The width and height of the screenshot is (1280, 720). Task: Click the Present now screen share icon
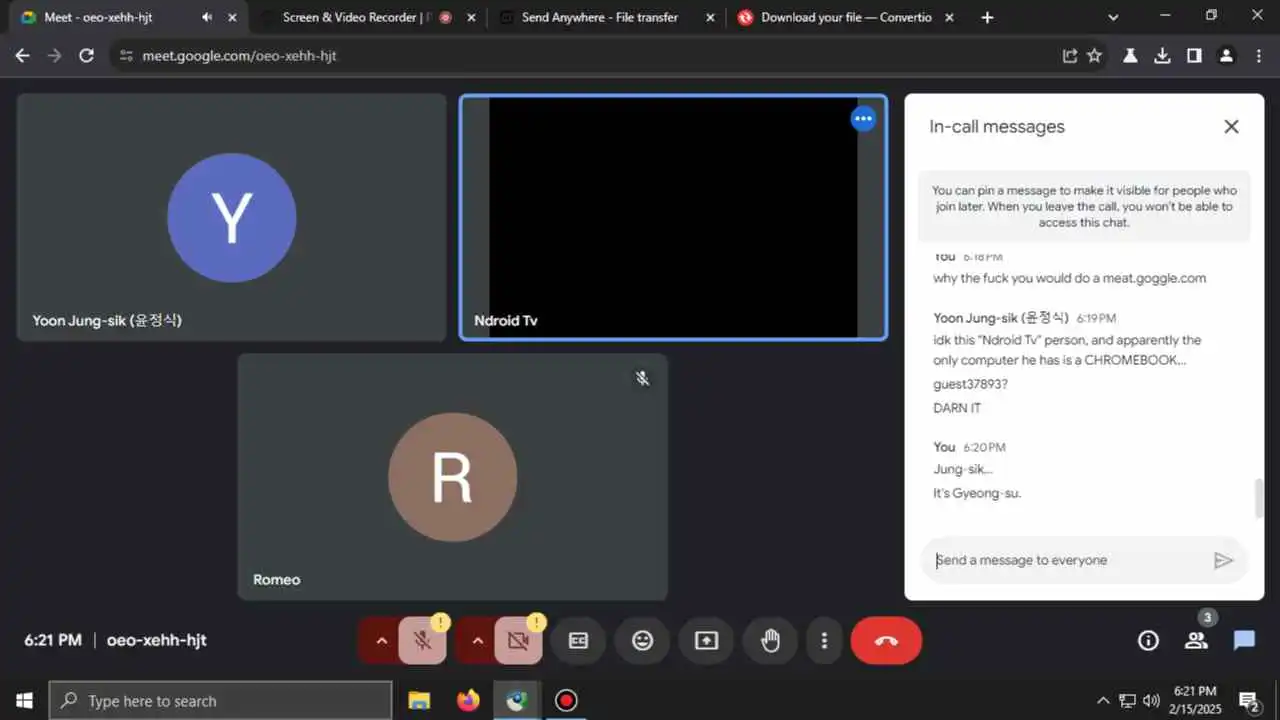[706, 641]
